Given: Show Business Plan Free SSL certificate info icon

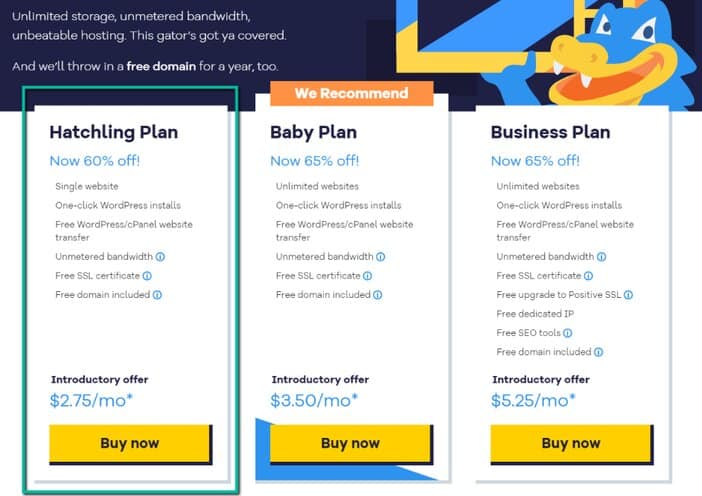Looking at the screenshot, I should (589, 276).
